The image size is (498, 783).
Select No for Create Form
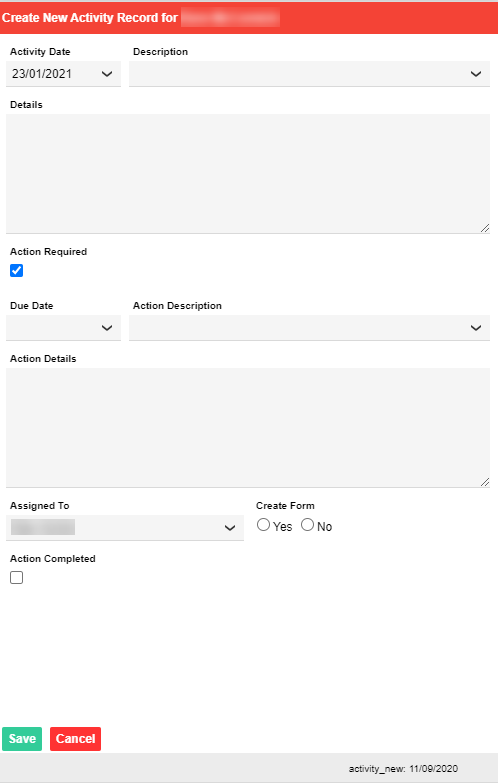[307, 525]
